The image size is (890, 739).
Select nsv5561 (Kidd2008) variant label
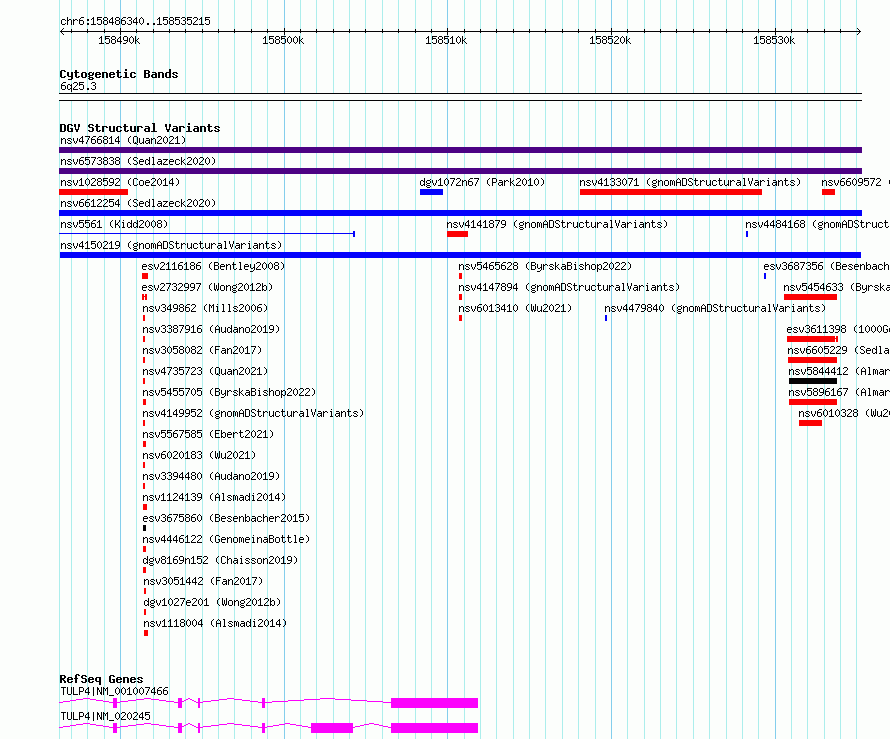coord(114,224)
